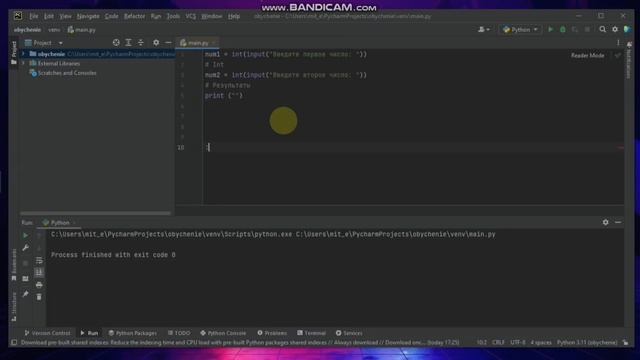Rerun the program from the Run panel
This screenshot has width=640, height=360.
pyautogui.click(x=25, y=236)
